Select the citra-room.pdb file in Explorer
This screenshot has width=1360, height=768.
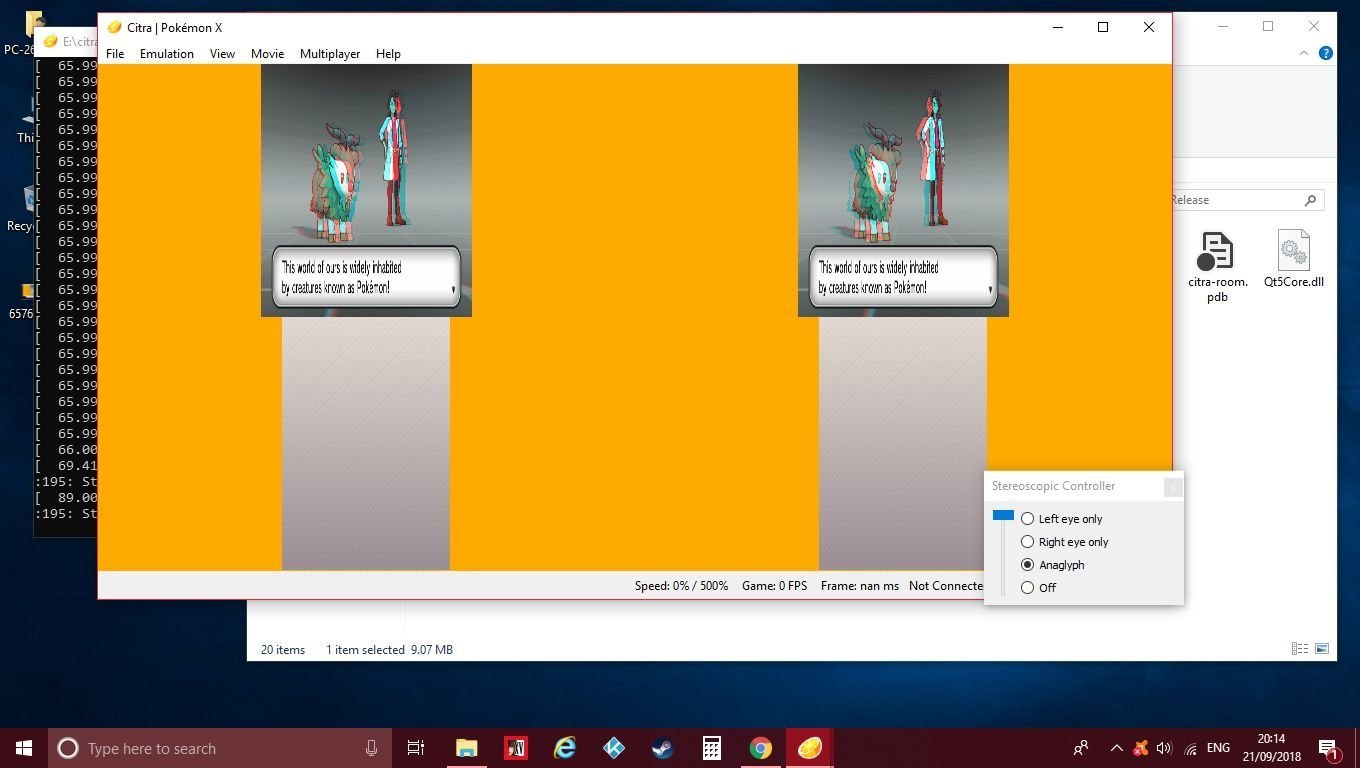click(1217, 266)
